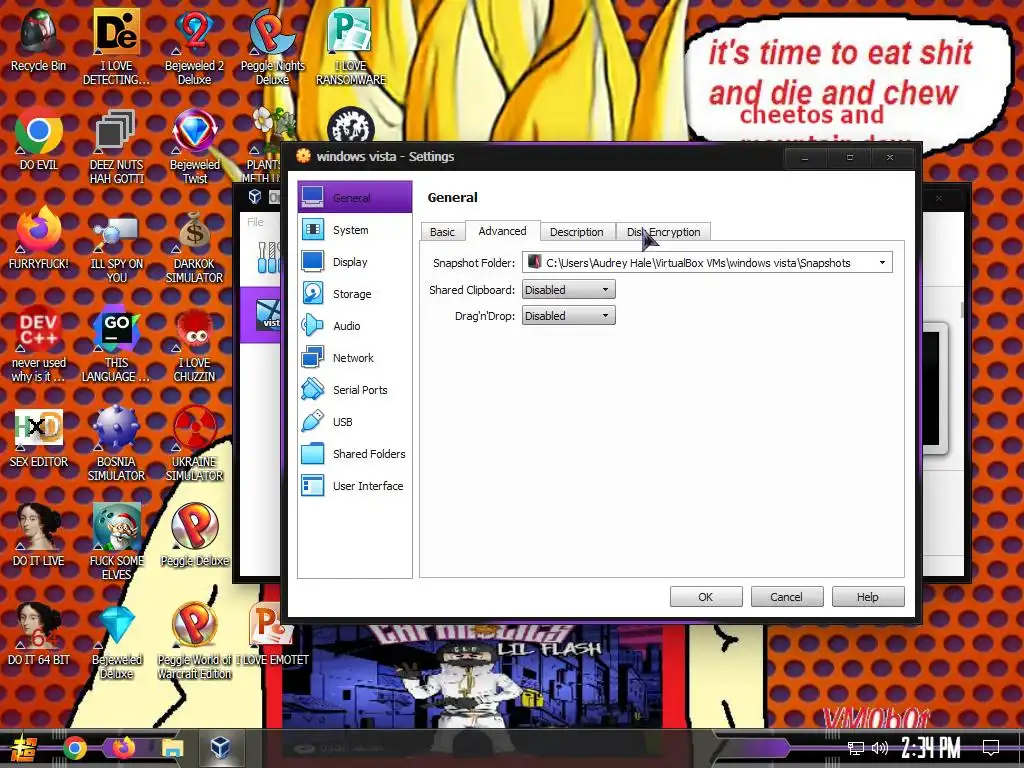1024x768 pixels.
Task: Click the VirtualBox taskbar button
Action: (x=220, y=748)
